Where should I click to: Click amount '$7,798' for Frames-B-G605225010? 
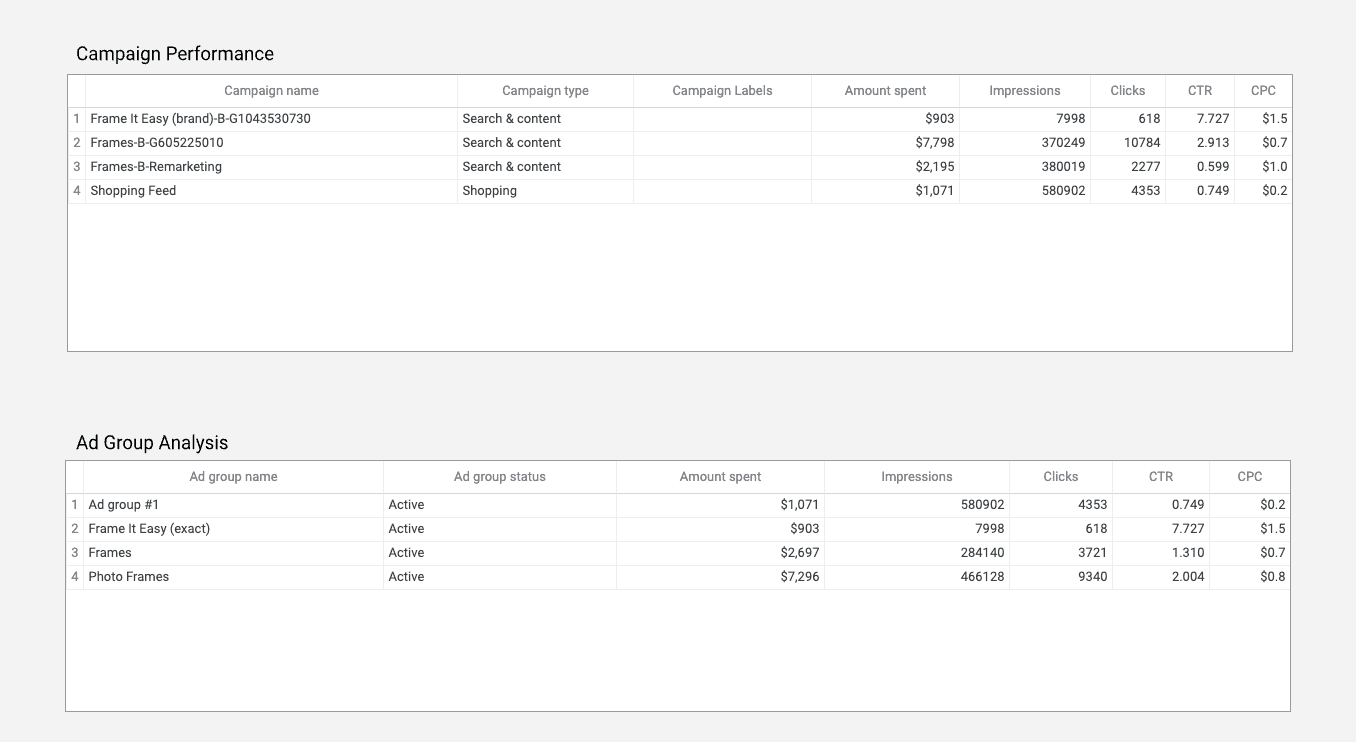point(935,143)
